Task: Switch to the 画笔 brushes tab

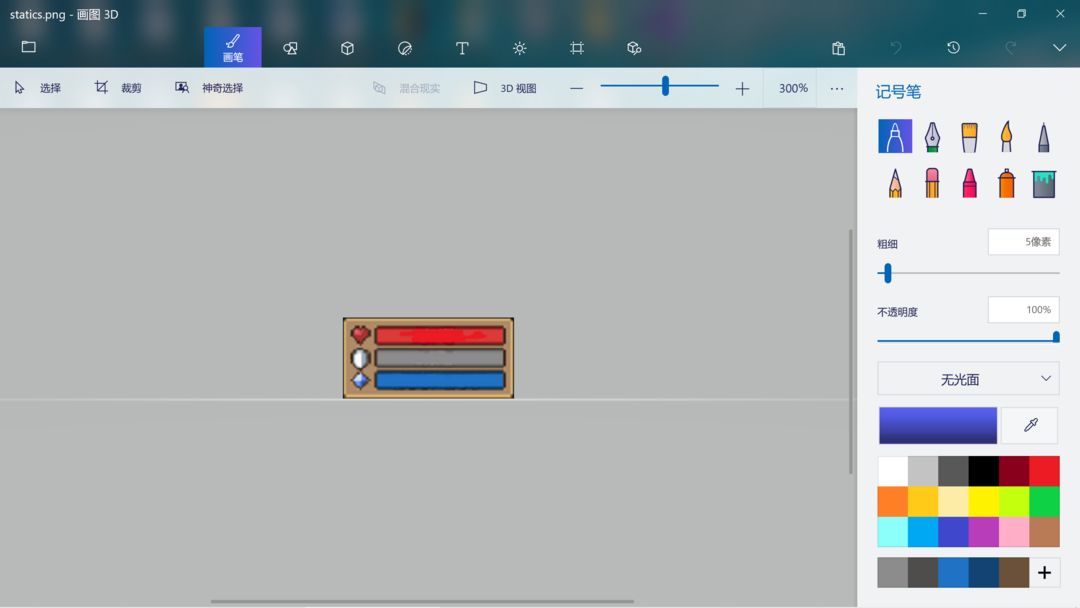Action: [x=233, y=47]
